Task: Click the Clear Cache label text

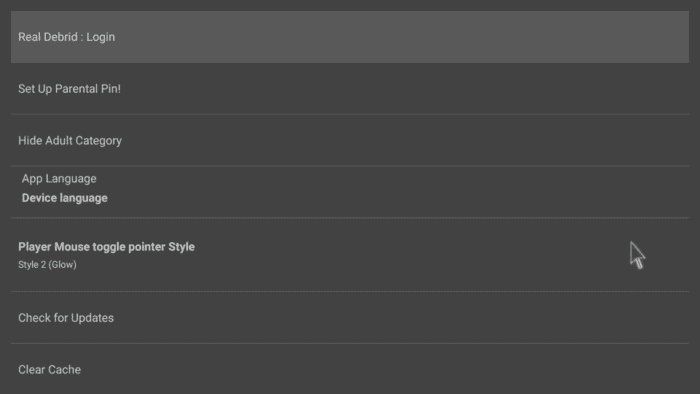Action: coord(50,370)
